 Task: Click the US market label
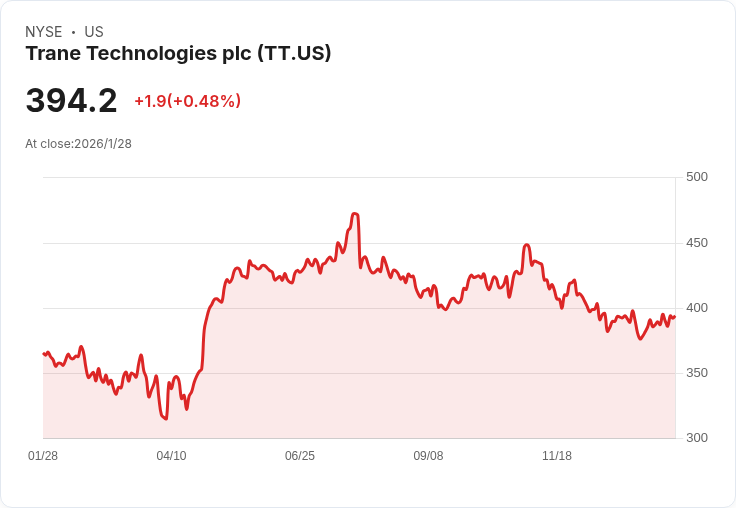coord(94,32)
